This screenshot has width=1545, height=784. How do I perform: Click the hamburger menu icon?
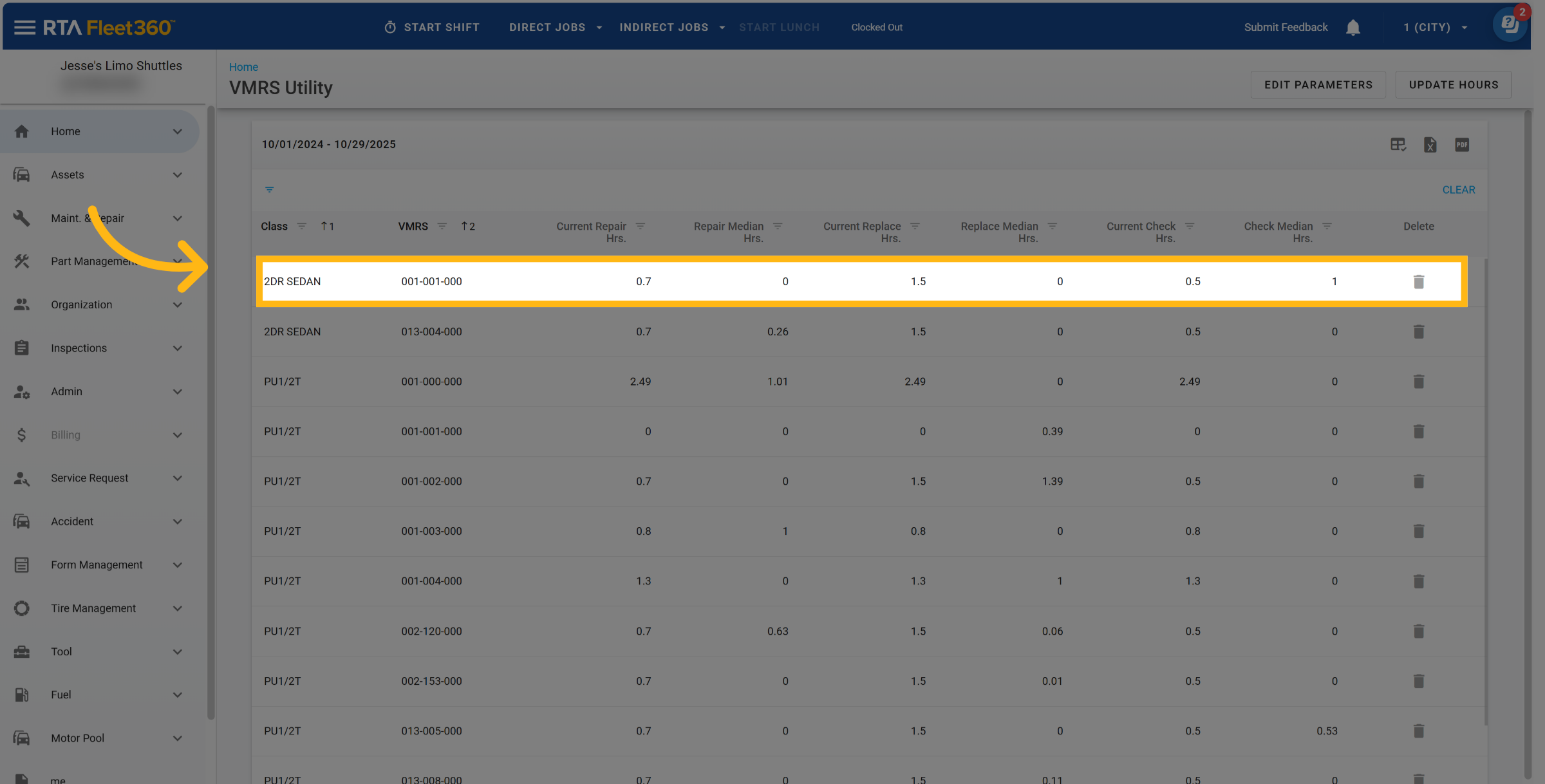coord(24,27)
